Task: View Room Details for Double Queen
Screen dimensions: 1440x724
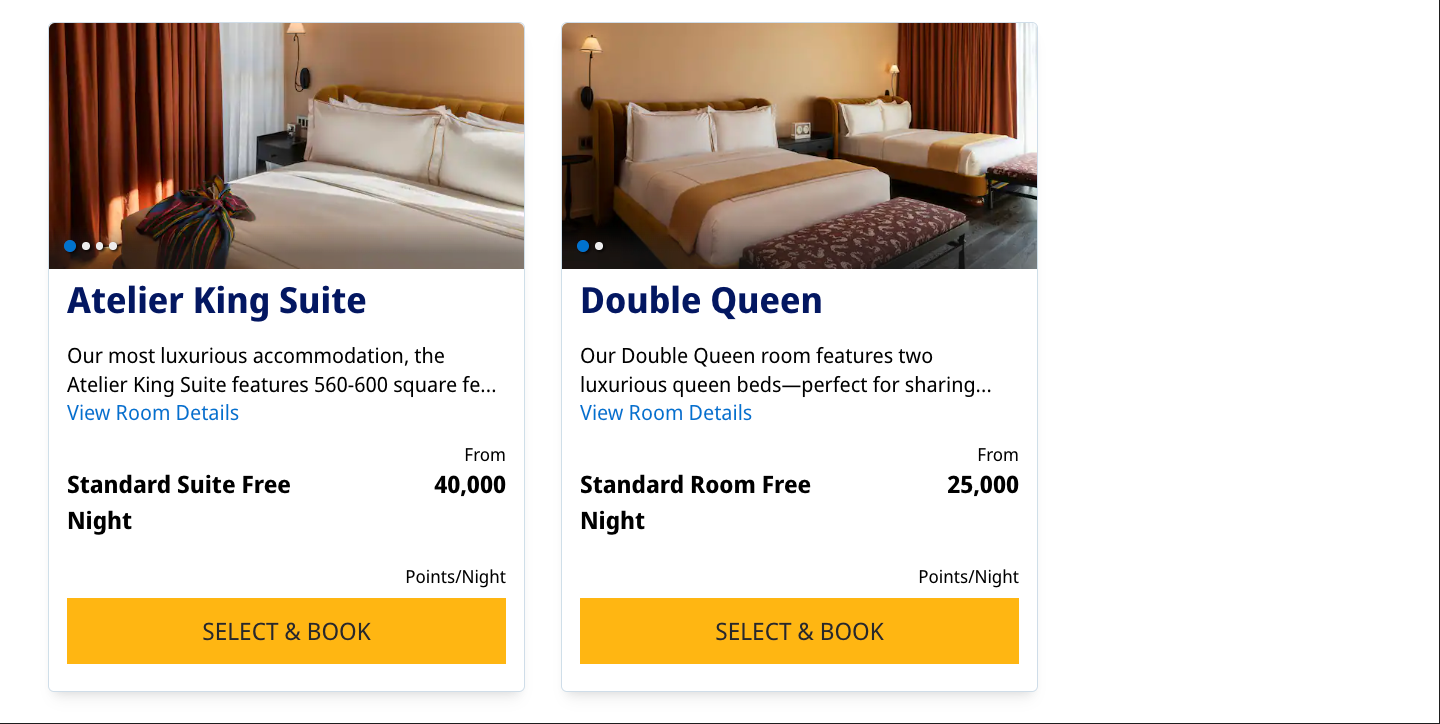Action: point(666,413)
